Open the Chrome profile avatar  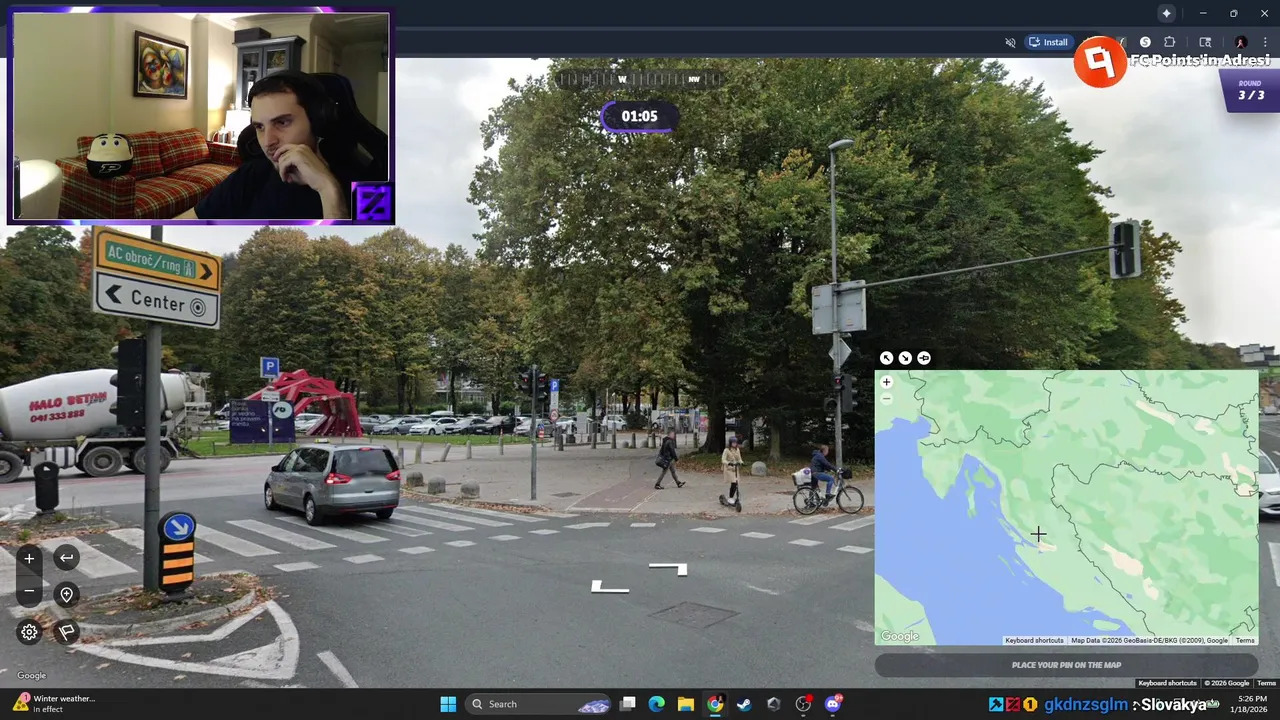tap(1241, 42)
